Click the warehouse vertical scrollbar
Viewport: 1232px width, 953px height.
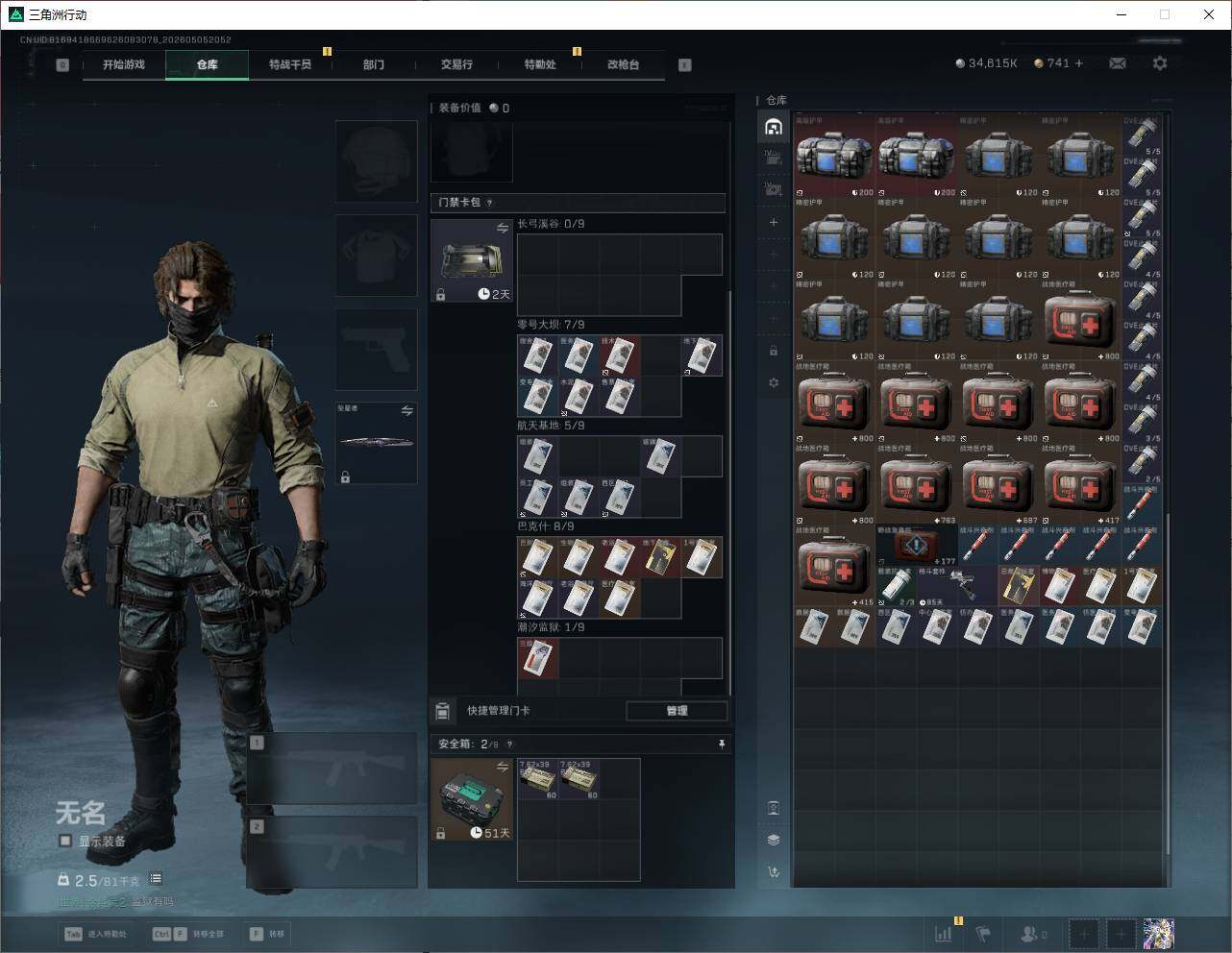(x=1169, y=682)
